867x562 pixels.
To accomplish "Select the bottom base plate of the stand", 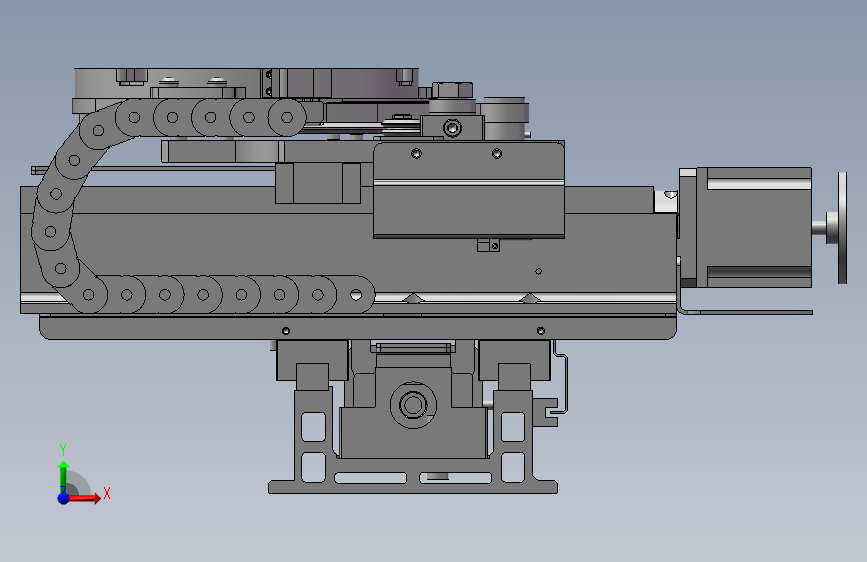I will 413,487.
